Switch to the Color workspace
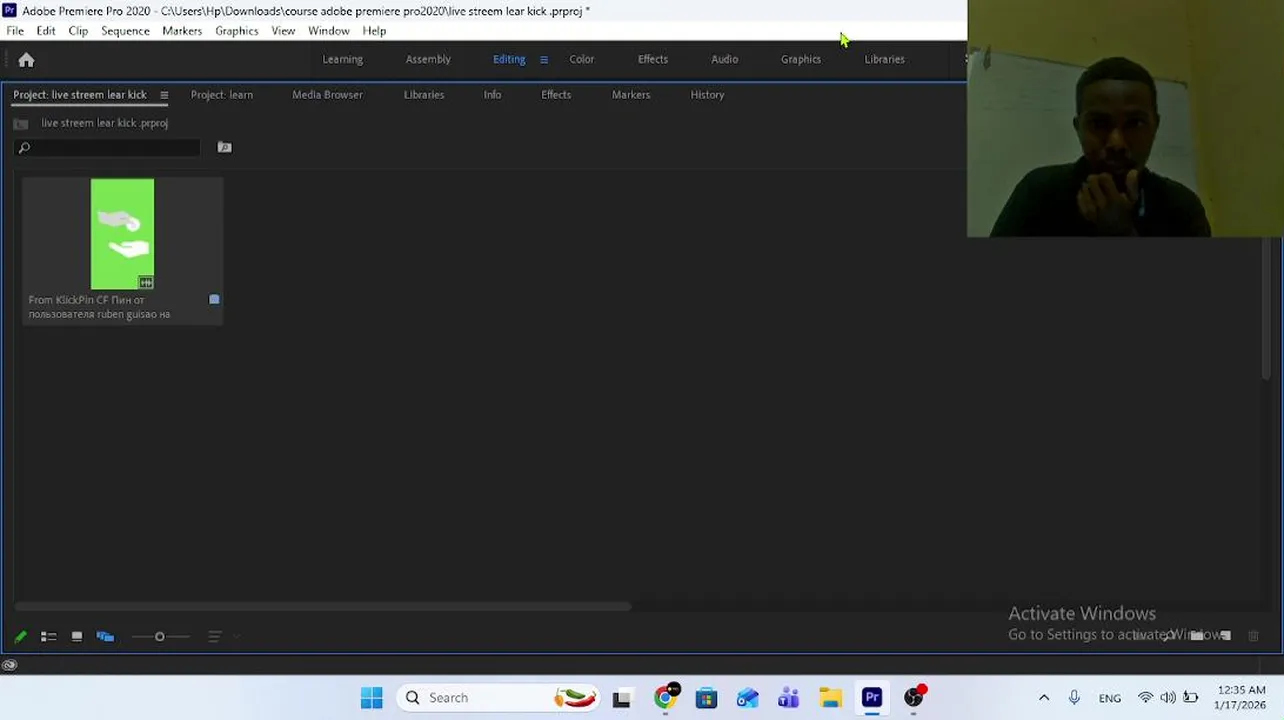 pos(582,60)
